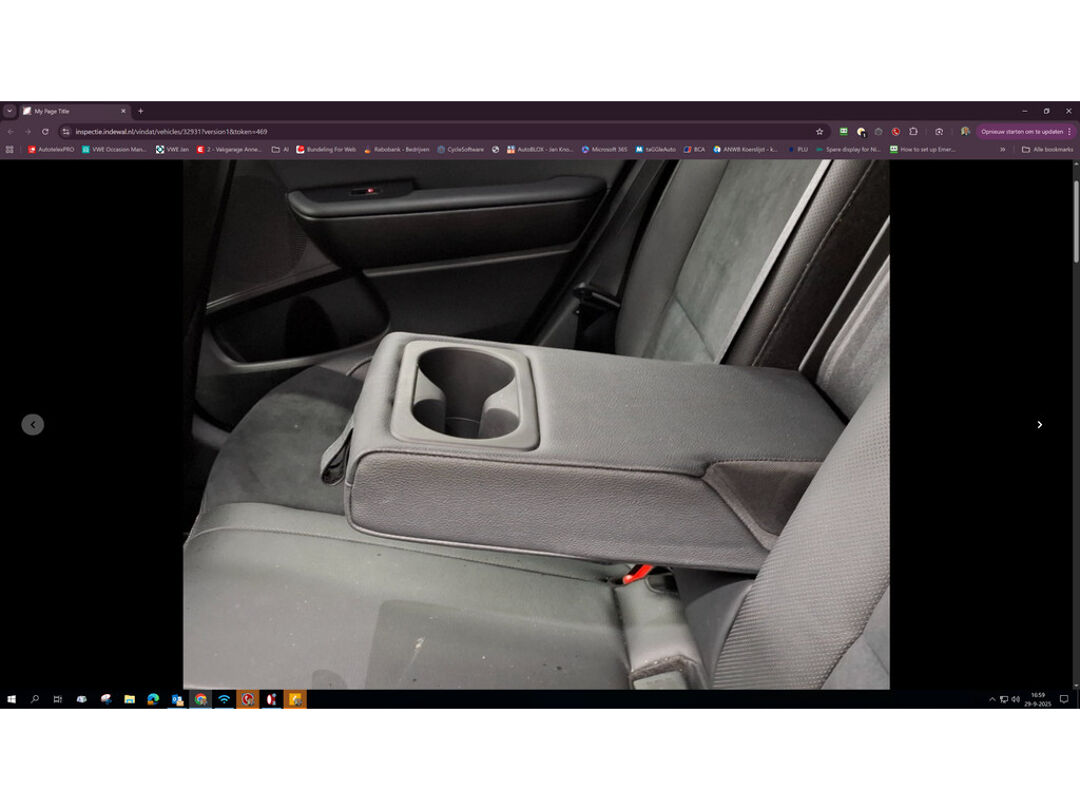
Task: Open the AI bookmarks folder
Action: click(x=280, y=149)
